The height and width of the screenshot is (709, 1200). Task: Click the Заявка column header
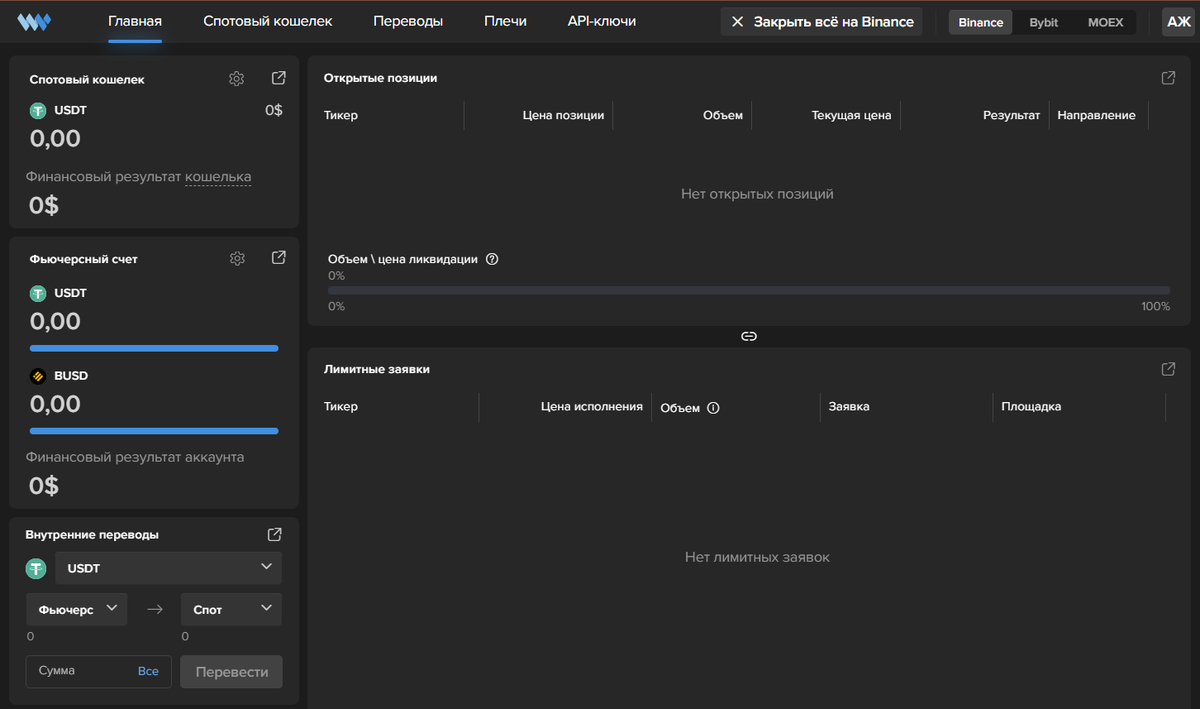[849, 407]
